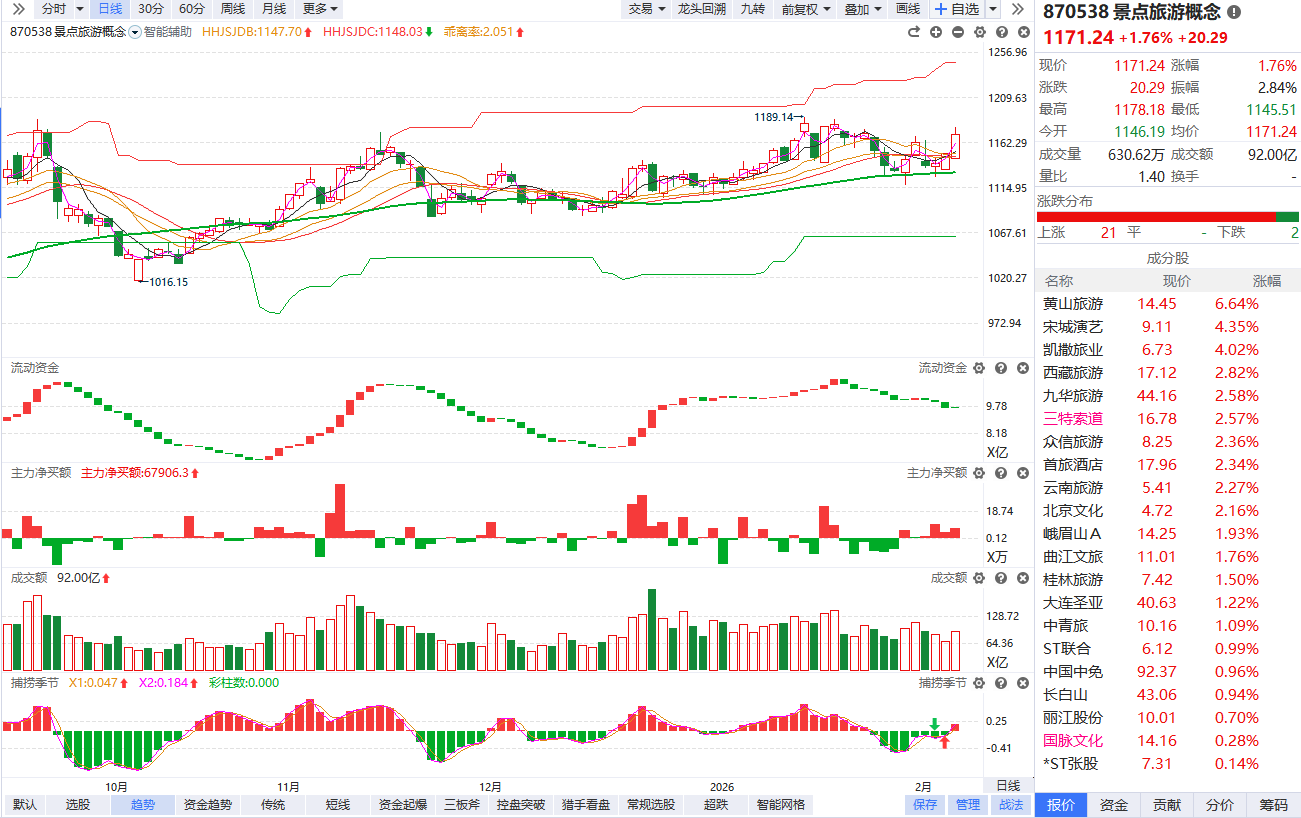This screenshot has height=818, width=1301.
Task: Close the 成交额 indicator panel
Action: [x=1021, y=578]
